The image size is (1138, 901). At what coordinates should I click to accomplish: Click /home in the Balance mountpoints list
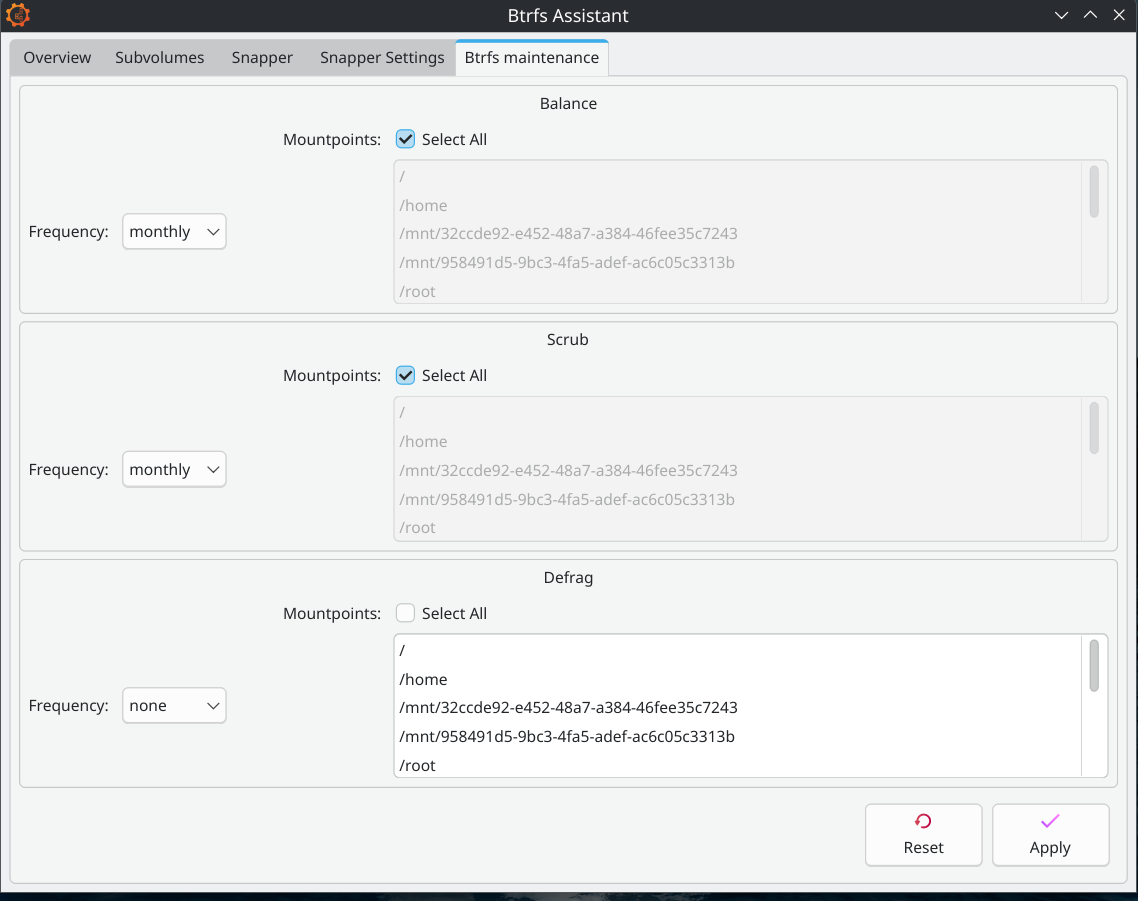point(738,205)
